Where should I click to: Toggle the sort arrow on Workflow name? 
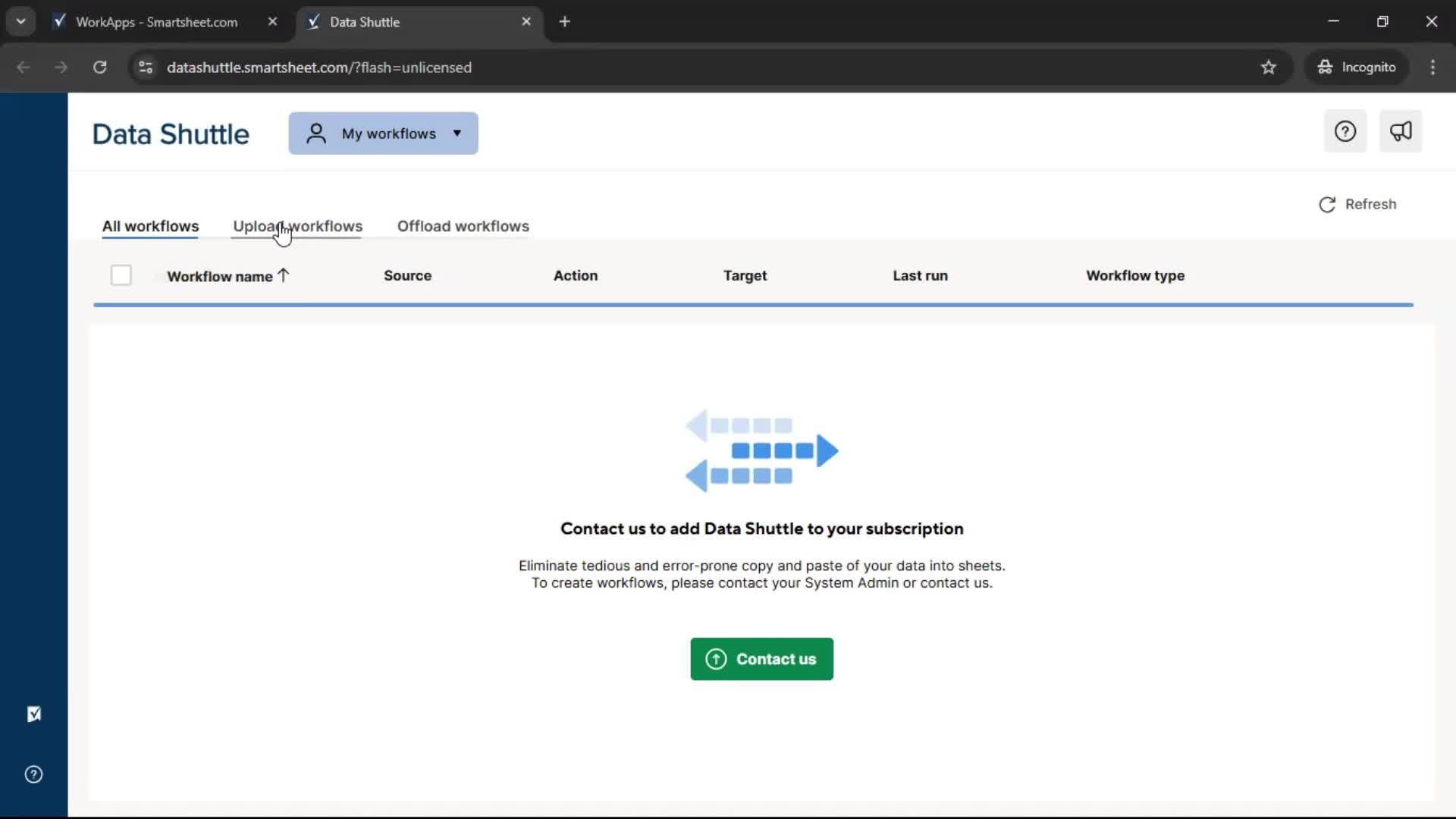point(283,275)
